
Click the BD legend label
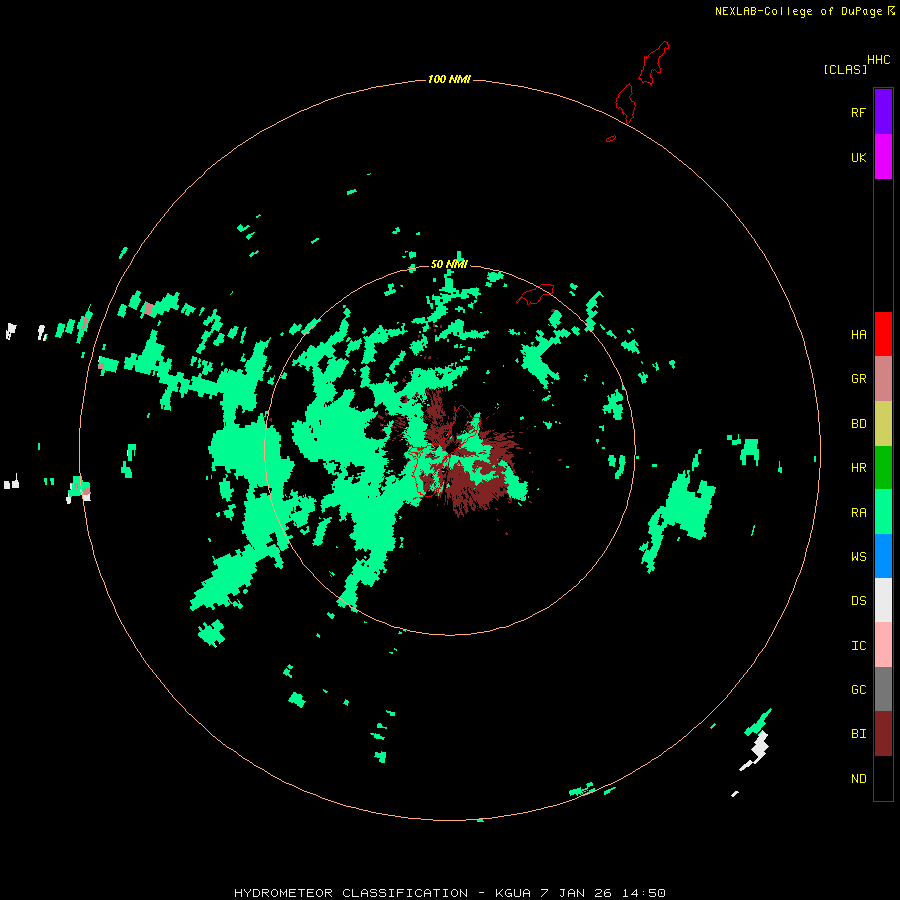click(x=858, y=424)
